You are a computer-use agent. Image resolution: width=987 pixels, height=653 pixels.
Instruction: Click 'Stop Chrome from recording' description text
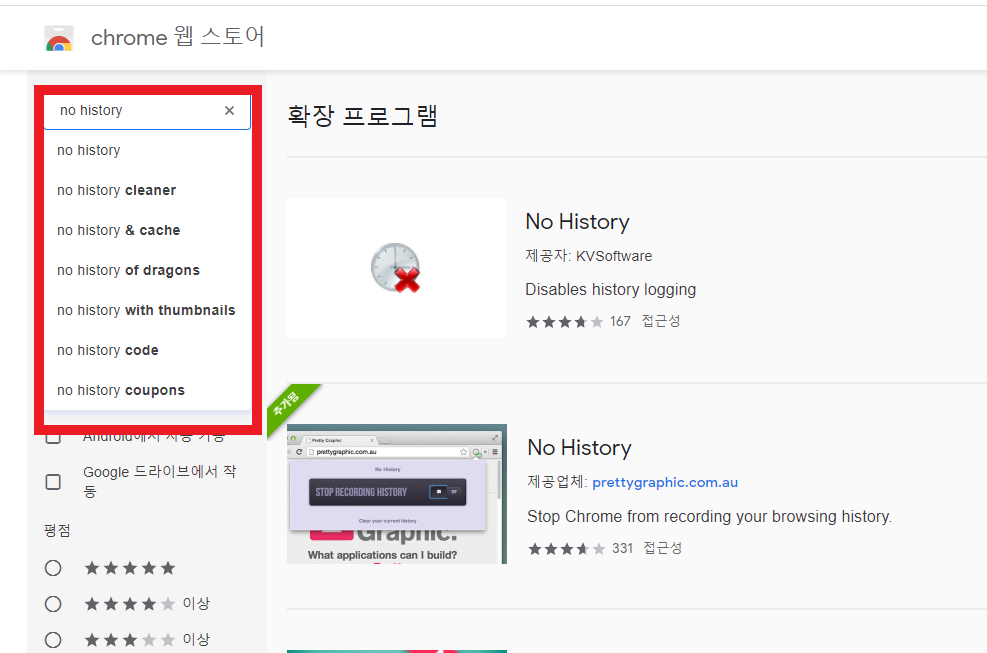click(709, 516)
